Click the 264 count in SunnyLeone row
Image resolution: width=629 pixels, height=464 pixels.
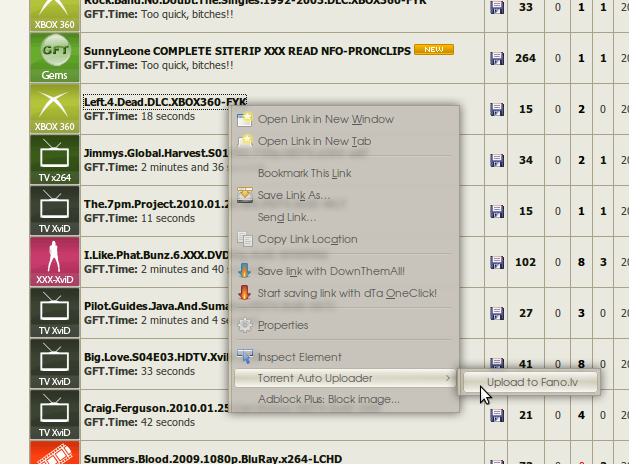point(526,58)
